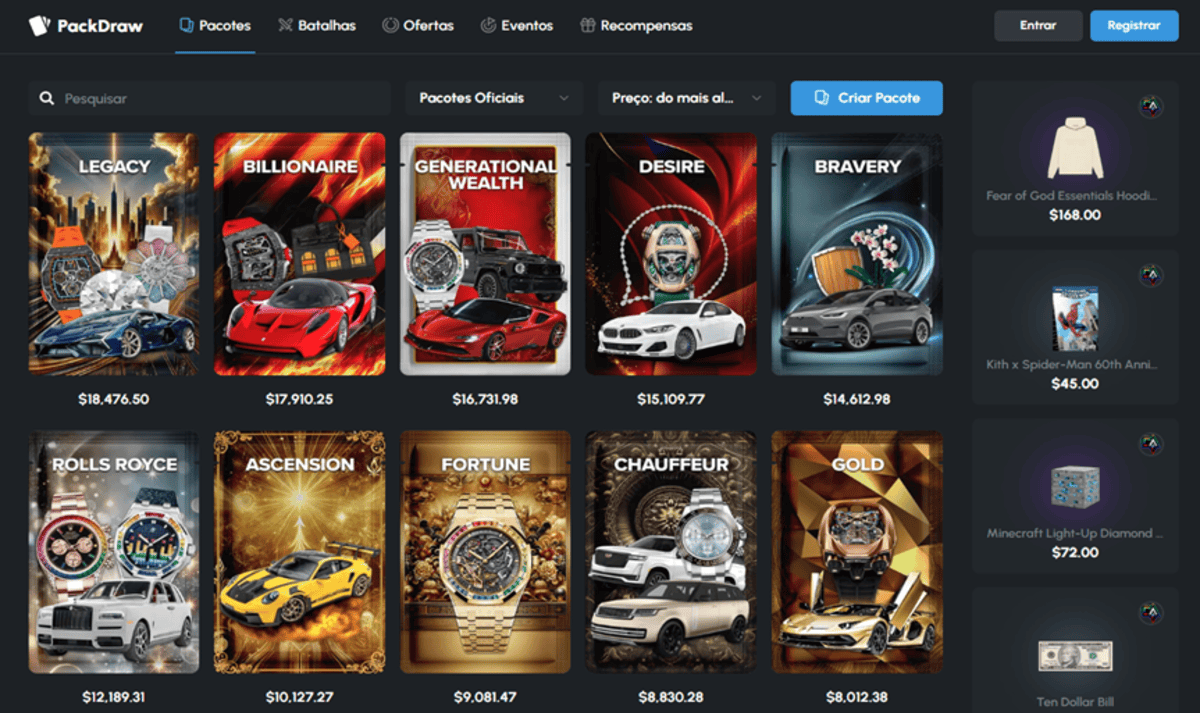This screenshot has width=1200, height=713.
Task: Open the Ofertas section
Action: [418, 26]
